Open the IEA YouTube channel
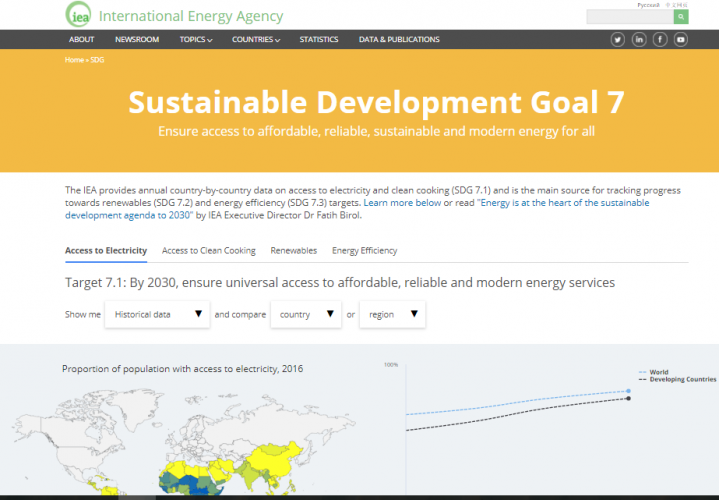Viewport: 719px width, 500px height. point(681,40)
